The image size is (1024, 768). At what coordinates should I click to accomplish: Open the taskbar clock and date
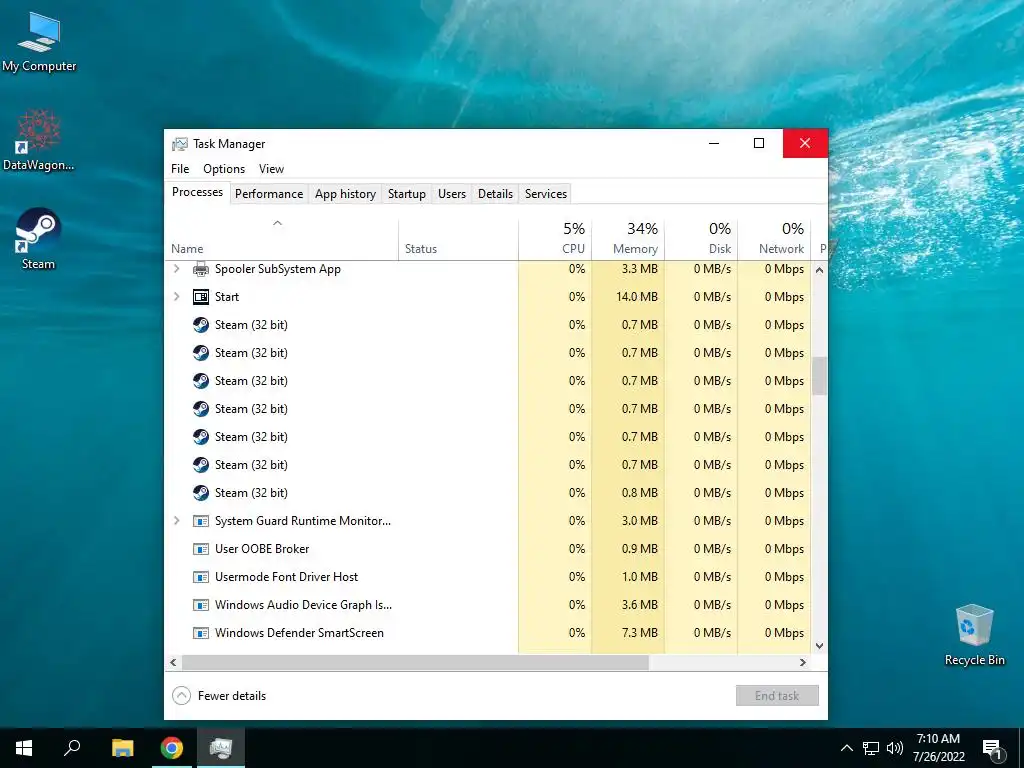[938, 748]
